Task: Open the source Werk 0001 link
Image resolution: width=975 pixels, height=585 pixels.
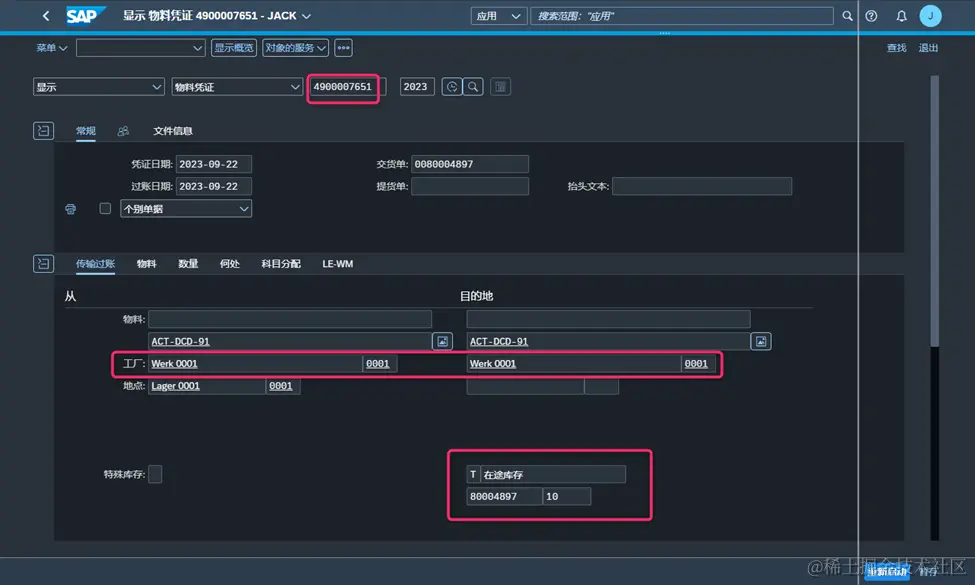Action: point(174,364)
